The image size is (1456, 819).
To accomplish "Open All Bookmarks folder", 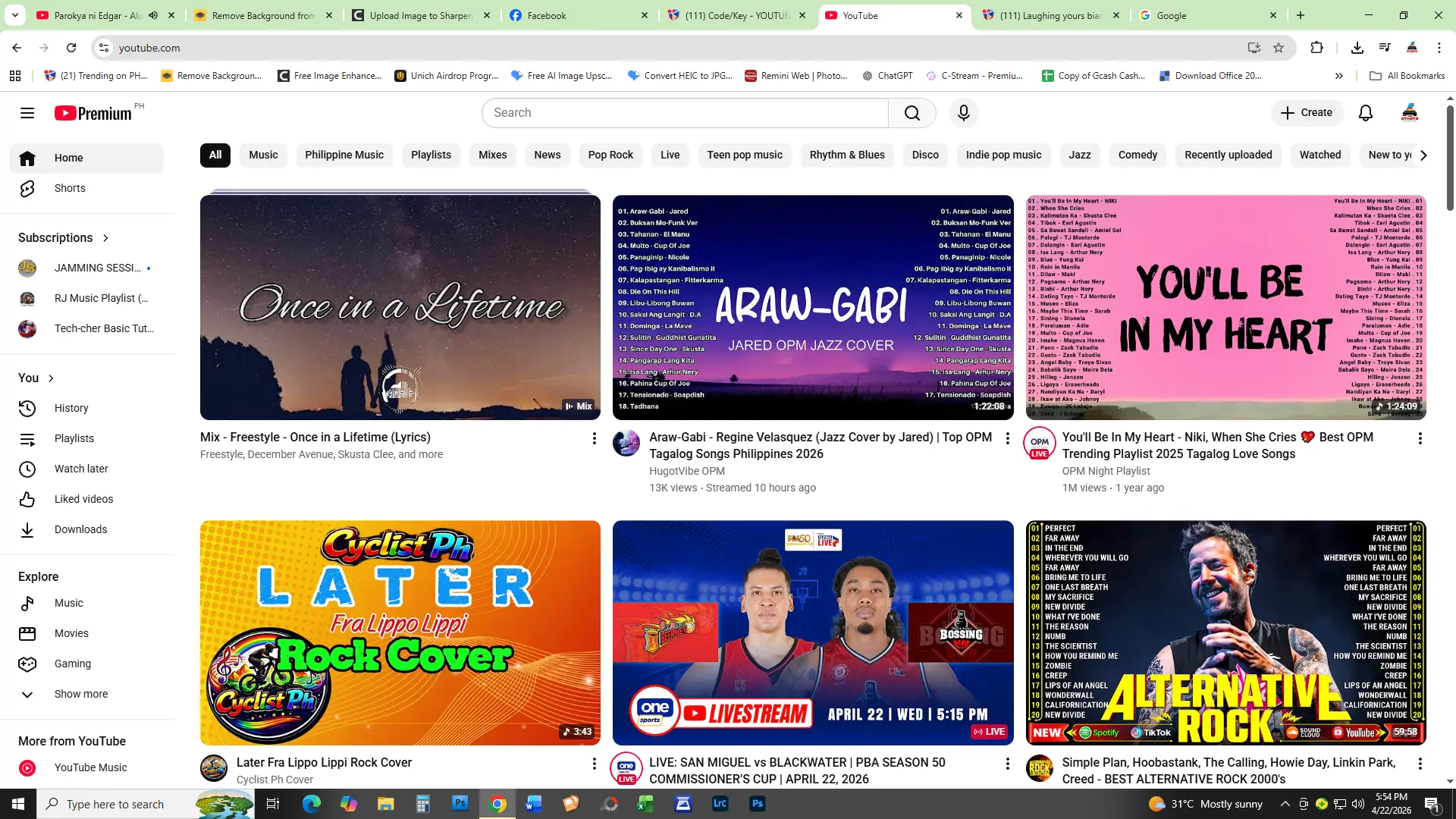I will [x=1407, y=76].
